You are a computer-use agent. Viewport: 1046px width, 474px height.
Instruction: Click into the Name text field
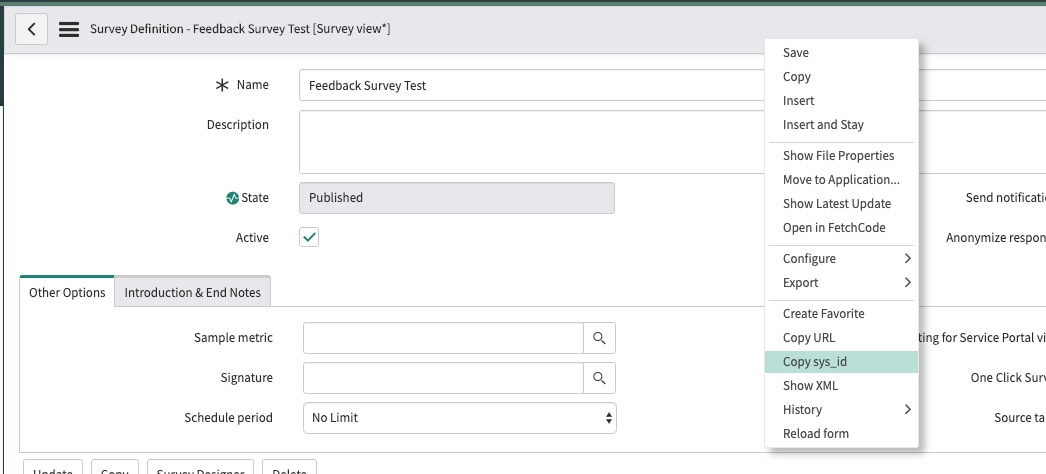pyautogui.click(x=530, y=86)
